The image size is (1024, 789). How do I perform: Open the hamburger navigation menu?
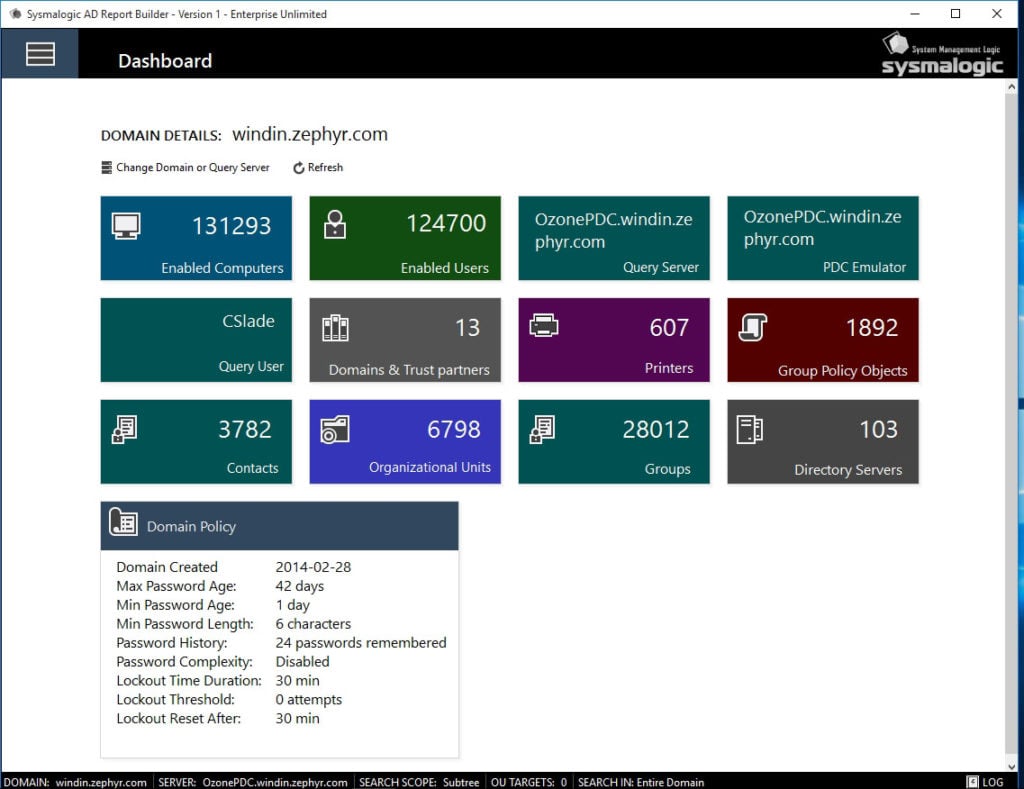[40, 54]
